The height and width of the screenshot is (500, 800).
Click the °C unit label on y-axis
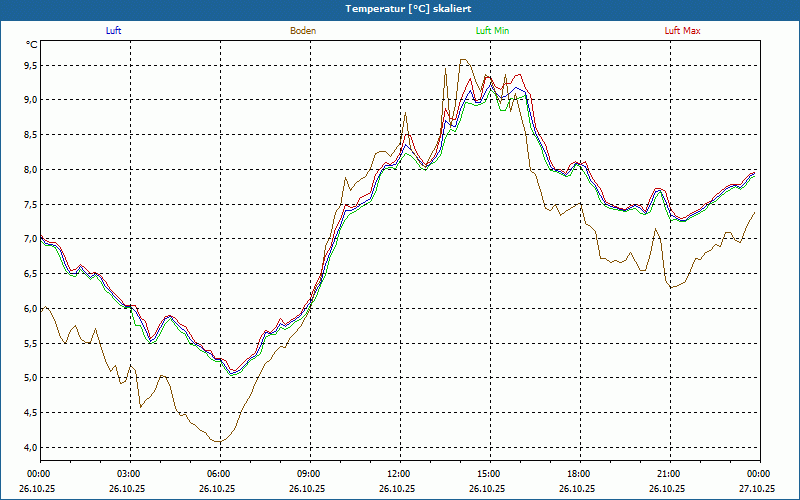tap(32, 45)
